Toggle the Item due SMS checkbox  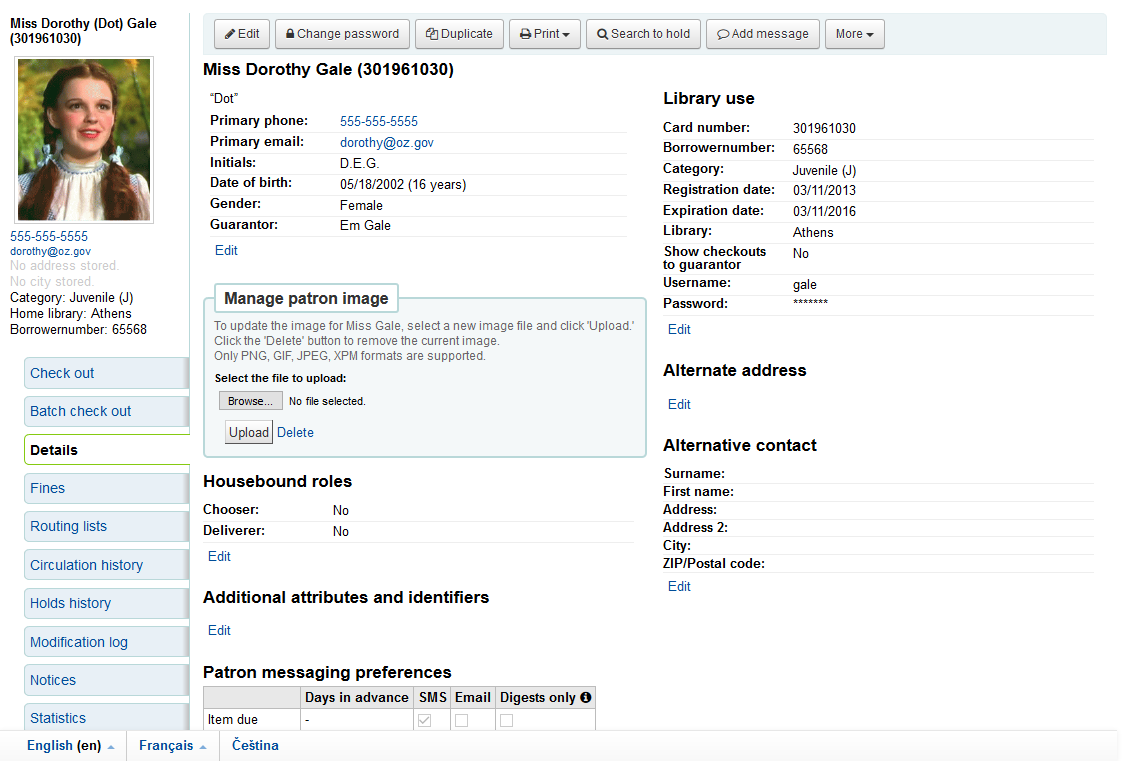click(425, 720)
